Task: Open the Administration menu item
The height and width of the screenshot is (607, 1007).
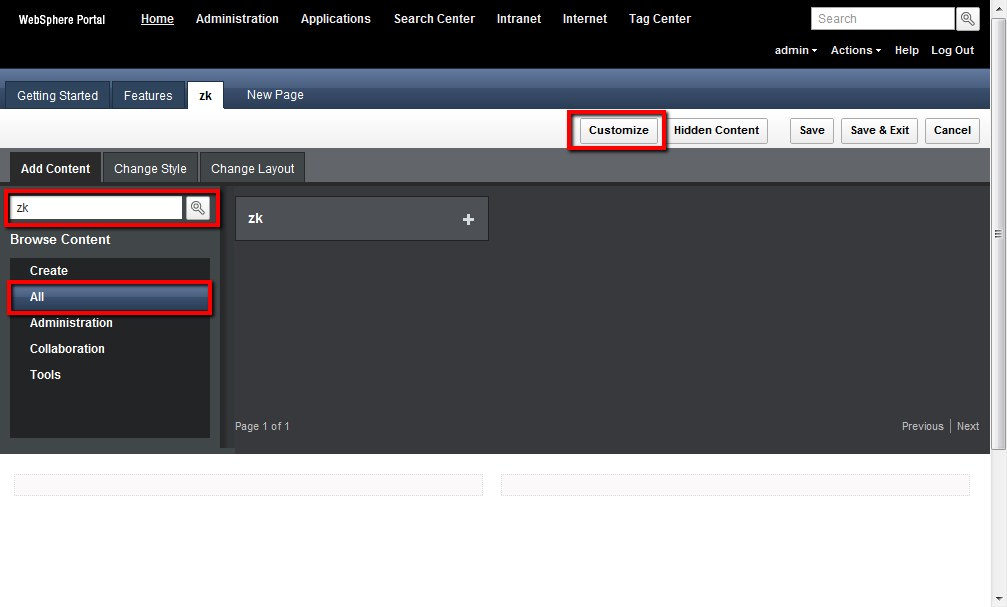Action: coord(237,19)
